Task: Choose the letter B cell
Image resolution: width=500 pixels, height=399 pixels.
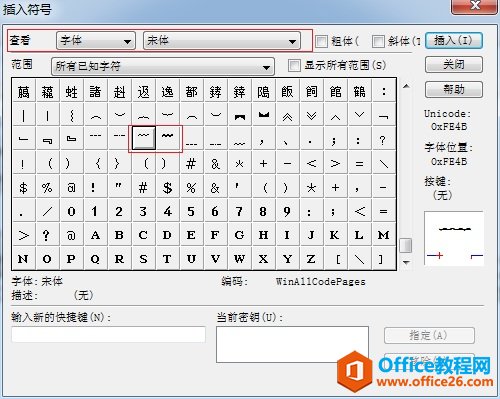Action: point(120,234)
